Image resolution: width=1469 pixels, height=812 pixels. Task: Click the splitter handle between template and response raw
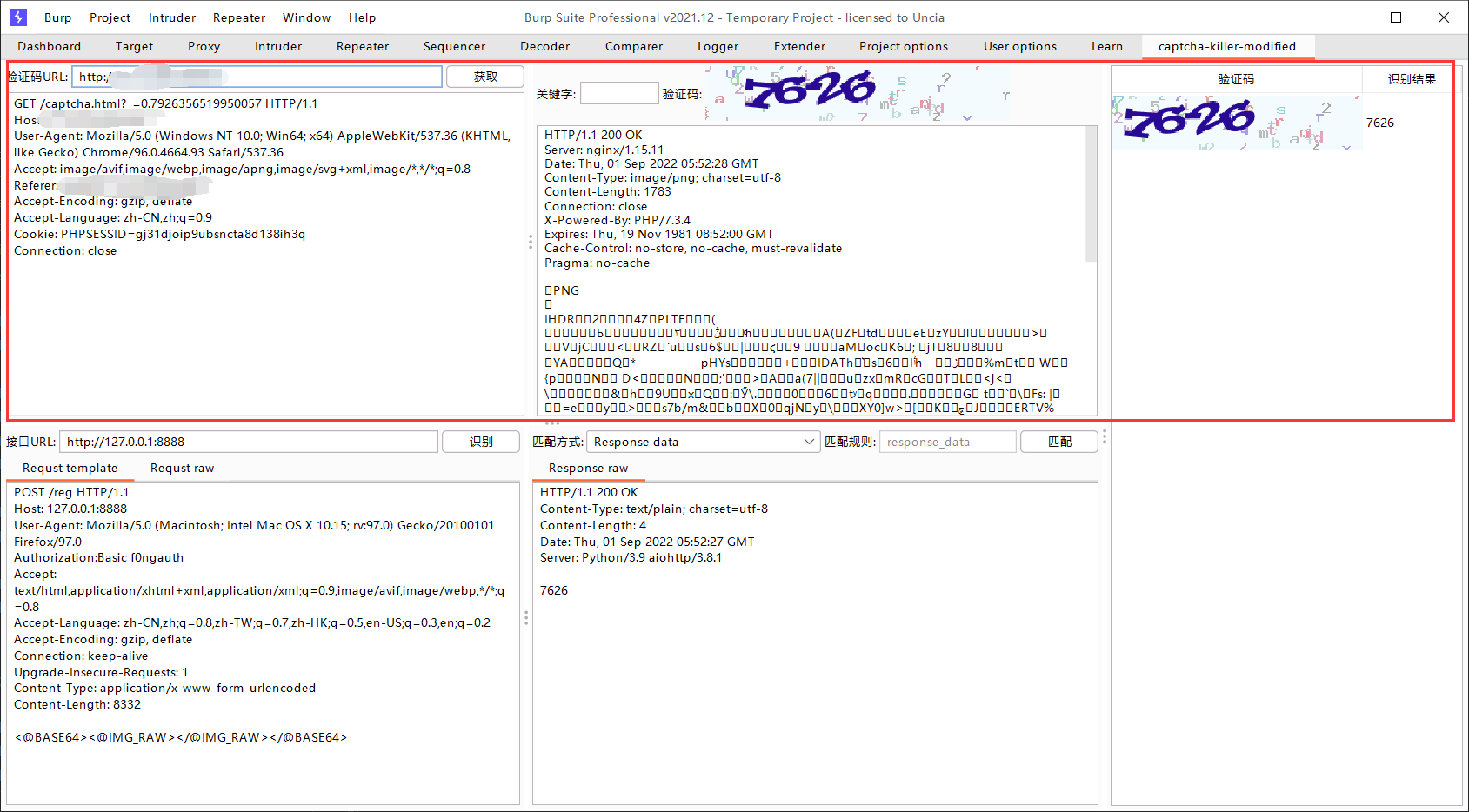click(526, 618)
